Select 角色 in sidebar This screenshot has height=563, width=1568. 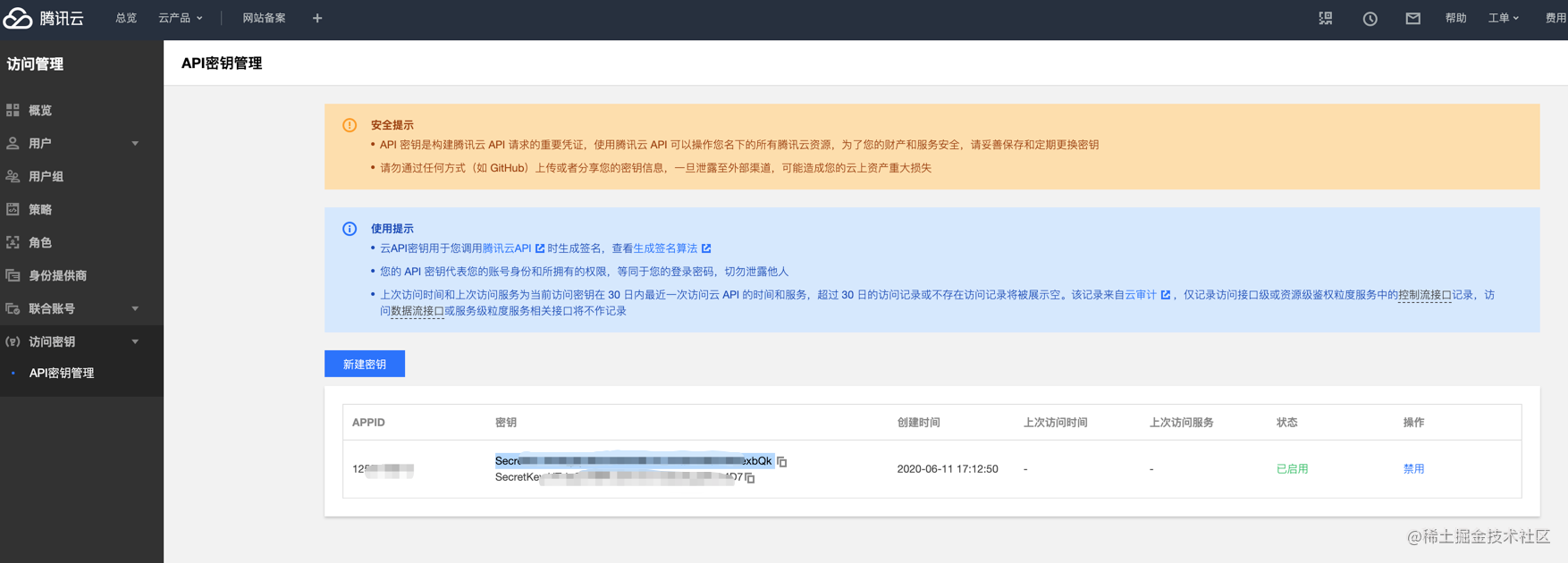[x=40, y=242]
